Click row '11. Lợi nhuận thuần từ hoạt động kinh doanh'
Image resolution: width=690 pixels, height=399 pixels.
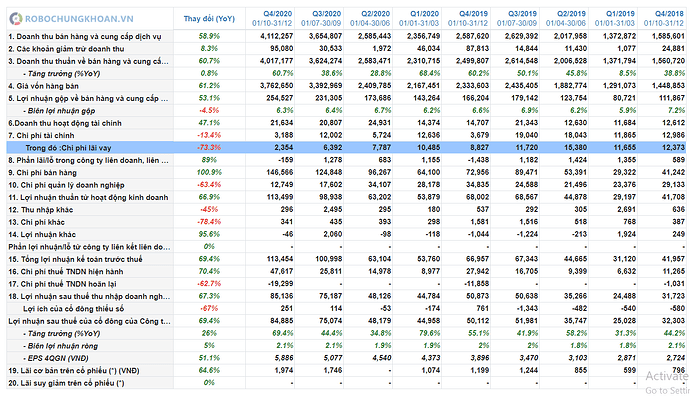(x=346, y=197)
